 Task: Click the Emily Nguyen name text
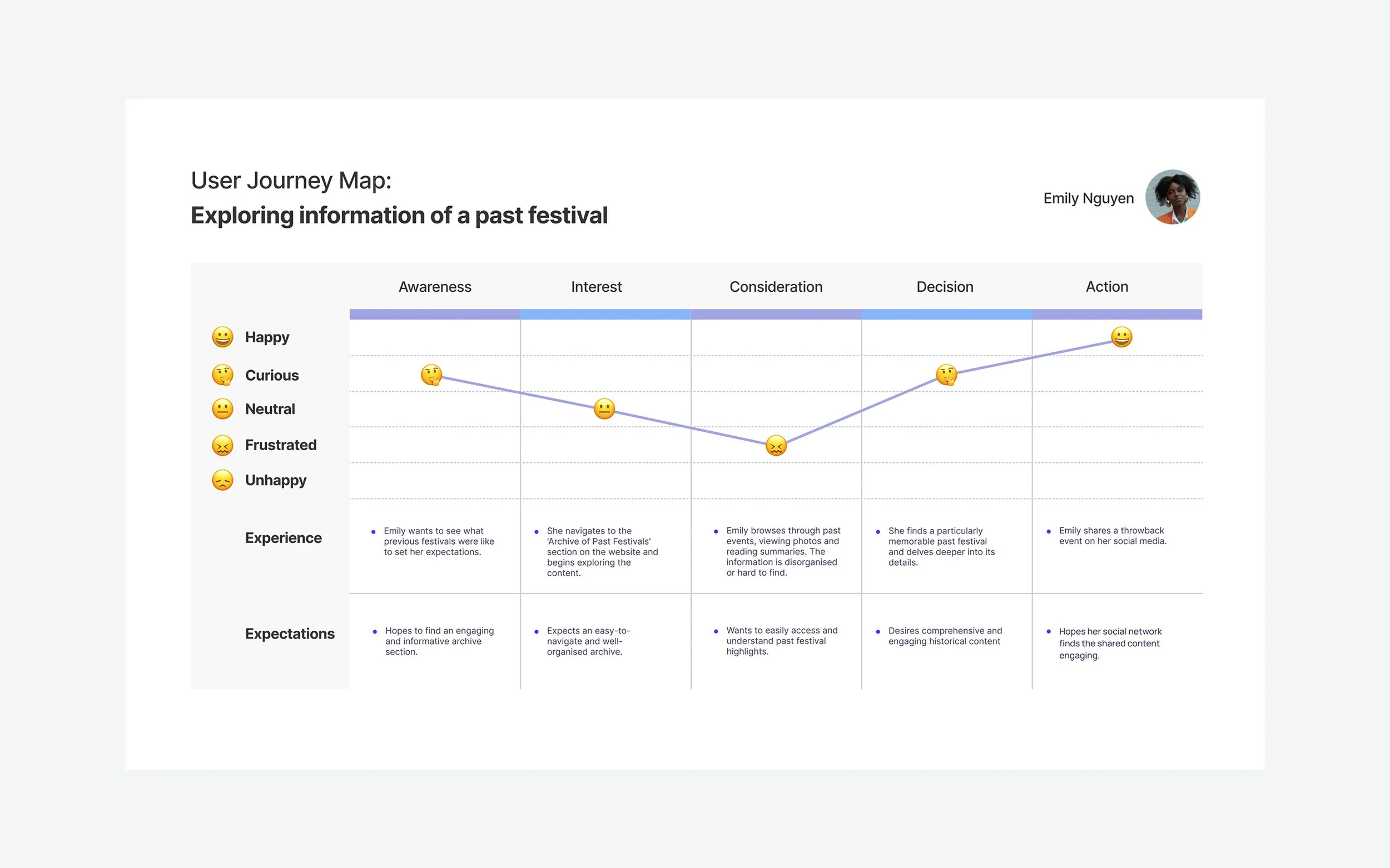point(1089,198)
